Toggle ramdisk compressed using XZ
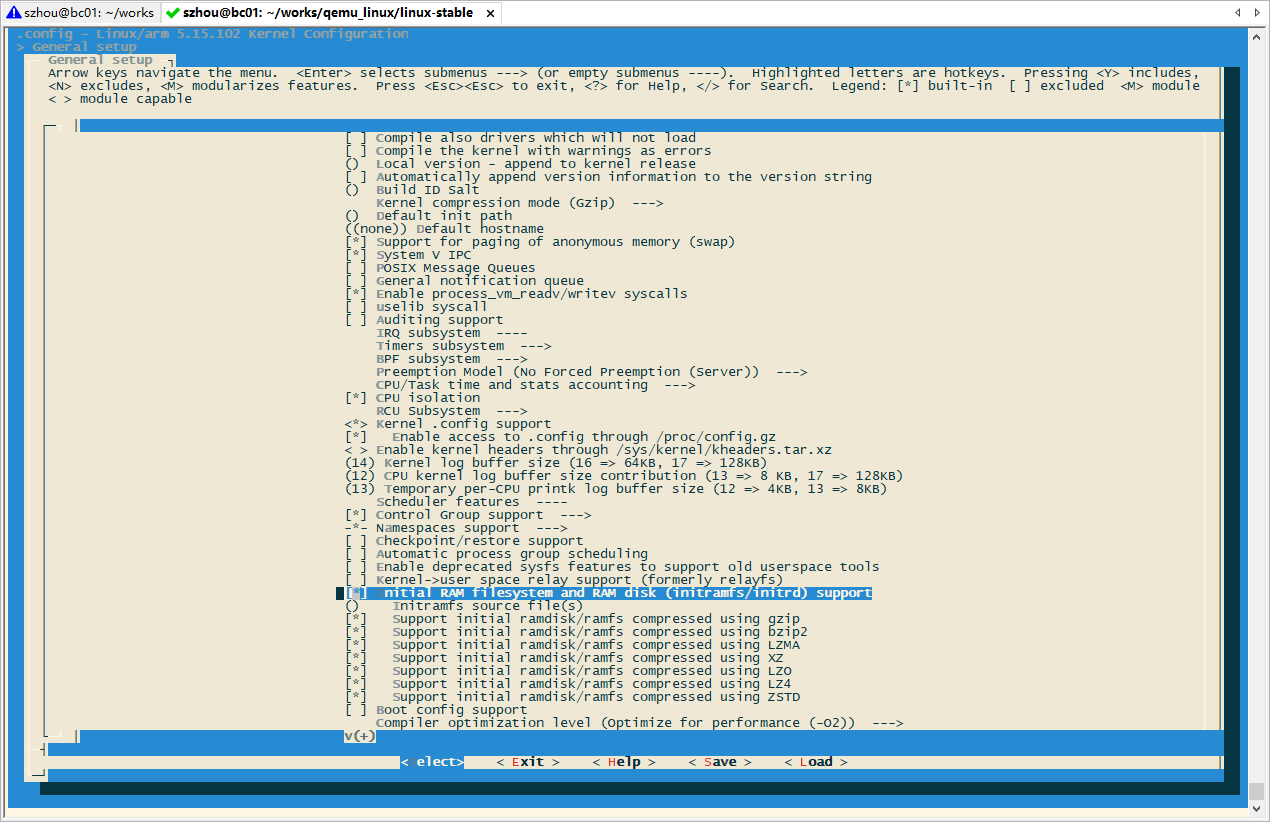1270x822 pixels. point(564,658)
